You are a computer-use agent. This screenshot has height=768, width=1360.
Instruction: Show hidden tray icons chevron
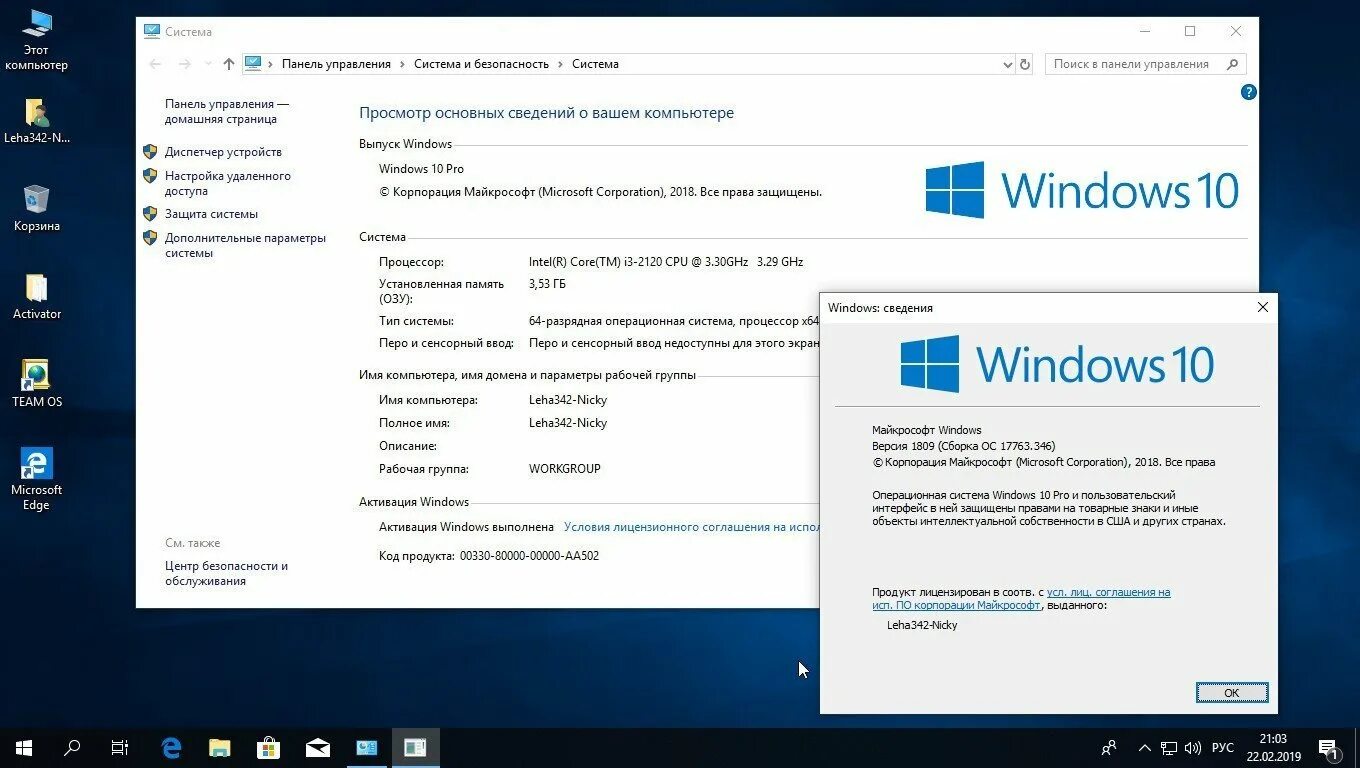pos(1144,747)
